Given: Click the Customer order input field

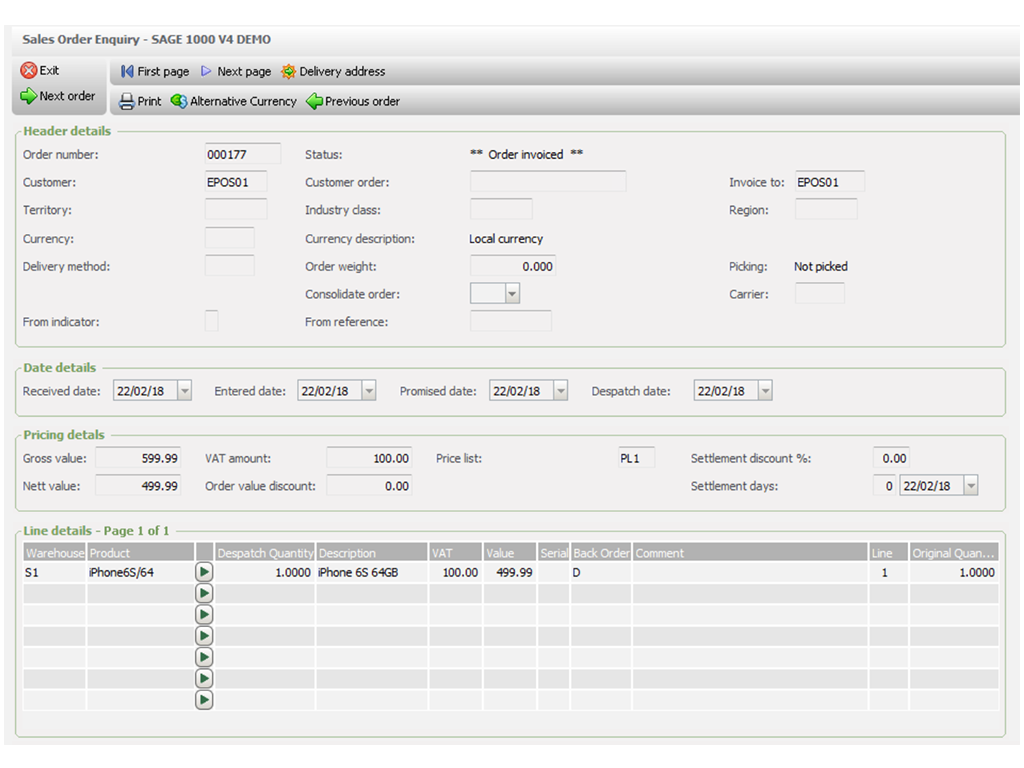Looking at the screenshot, I should [548, 182].
